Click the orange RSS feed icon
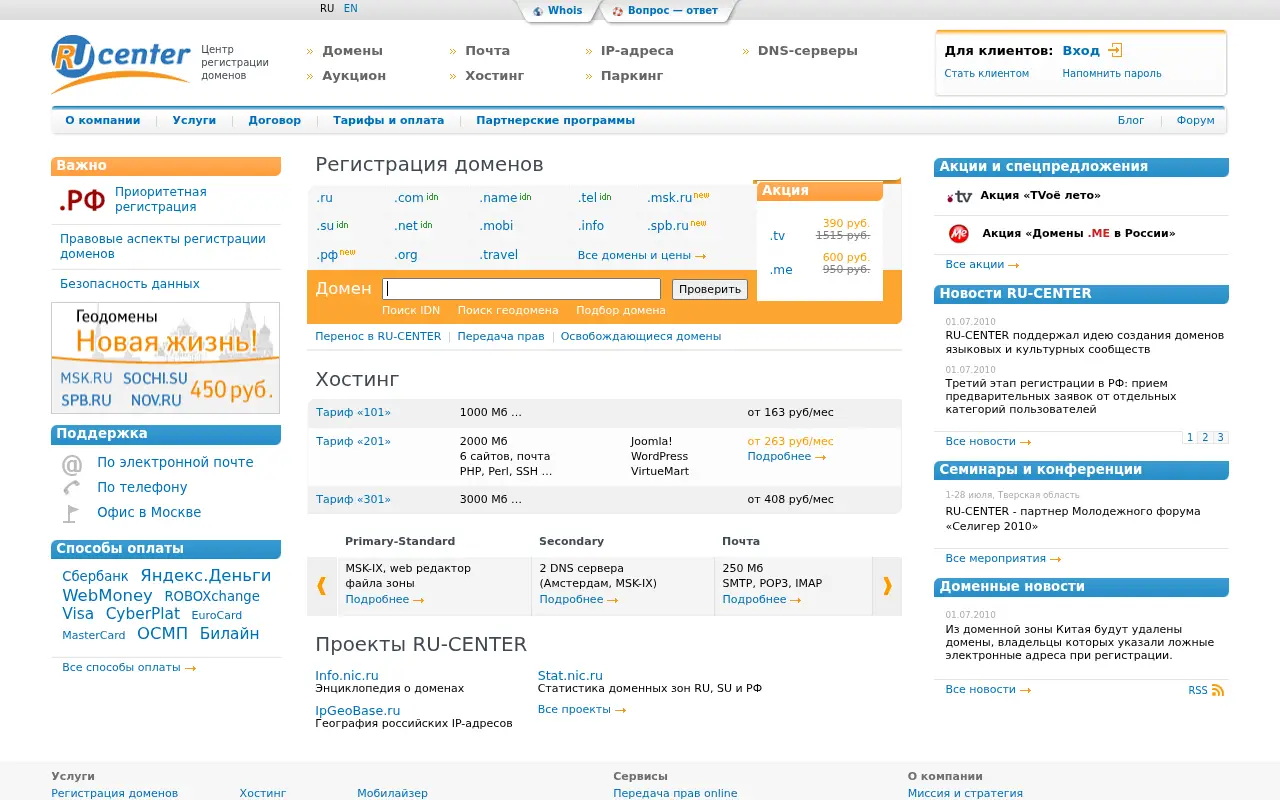 pyautogui.click(x=1218, y=690)
